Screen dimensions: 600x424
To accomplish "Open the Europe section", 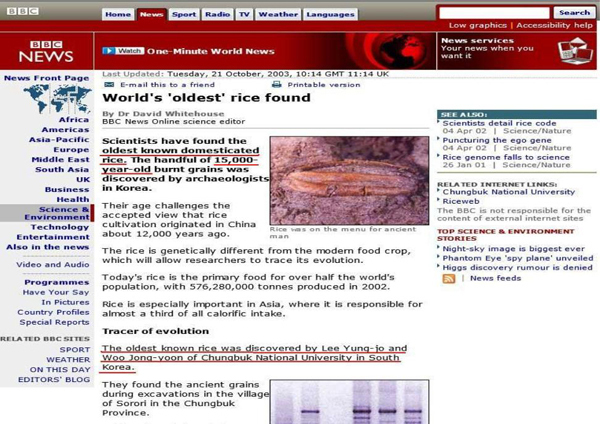I will pos(71,150).
